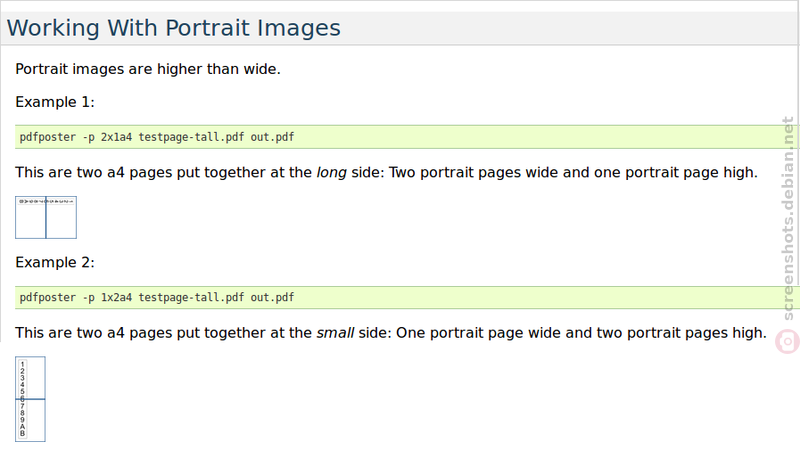This screenshot has width=800, height=458.
Task: Open the 1x2a4 stacked pages thumbnail
Action: [30, 399]
